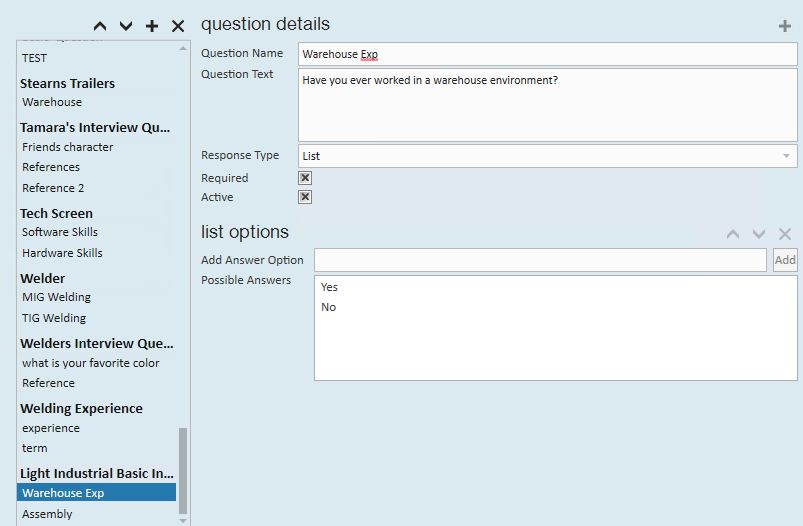Click the question list scrollbar thumb
803x526 pixels.
(182, 470)
